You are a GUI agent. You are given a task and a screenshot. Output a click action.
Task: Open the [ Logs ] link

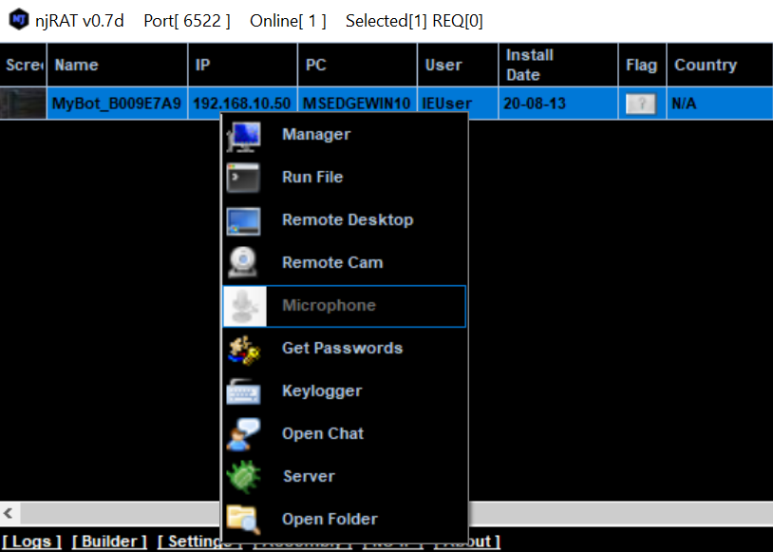[x=32, y=542]
